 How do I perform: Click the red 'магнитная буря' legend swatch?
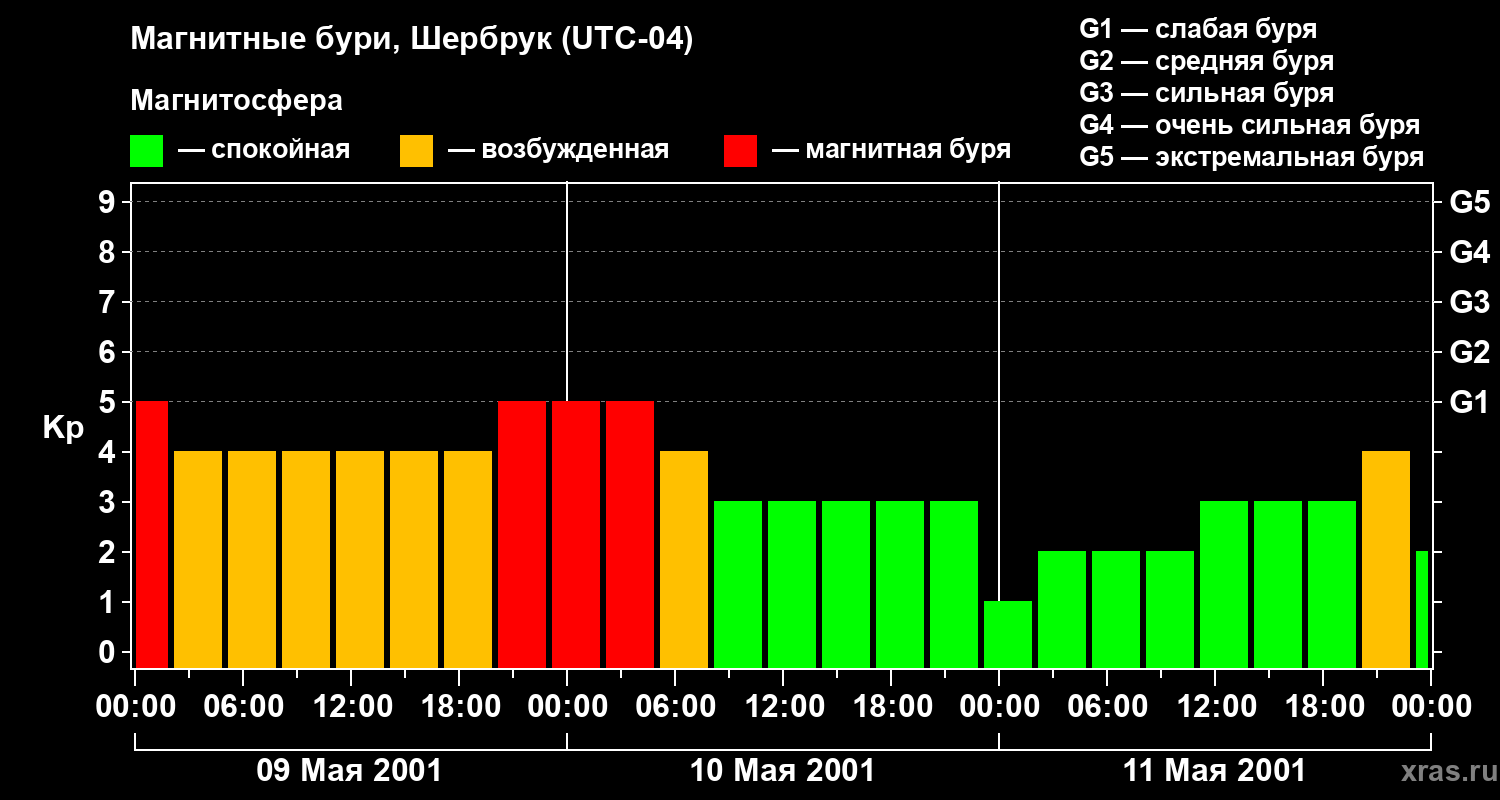[740, 151]
